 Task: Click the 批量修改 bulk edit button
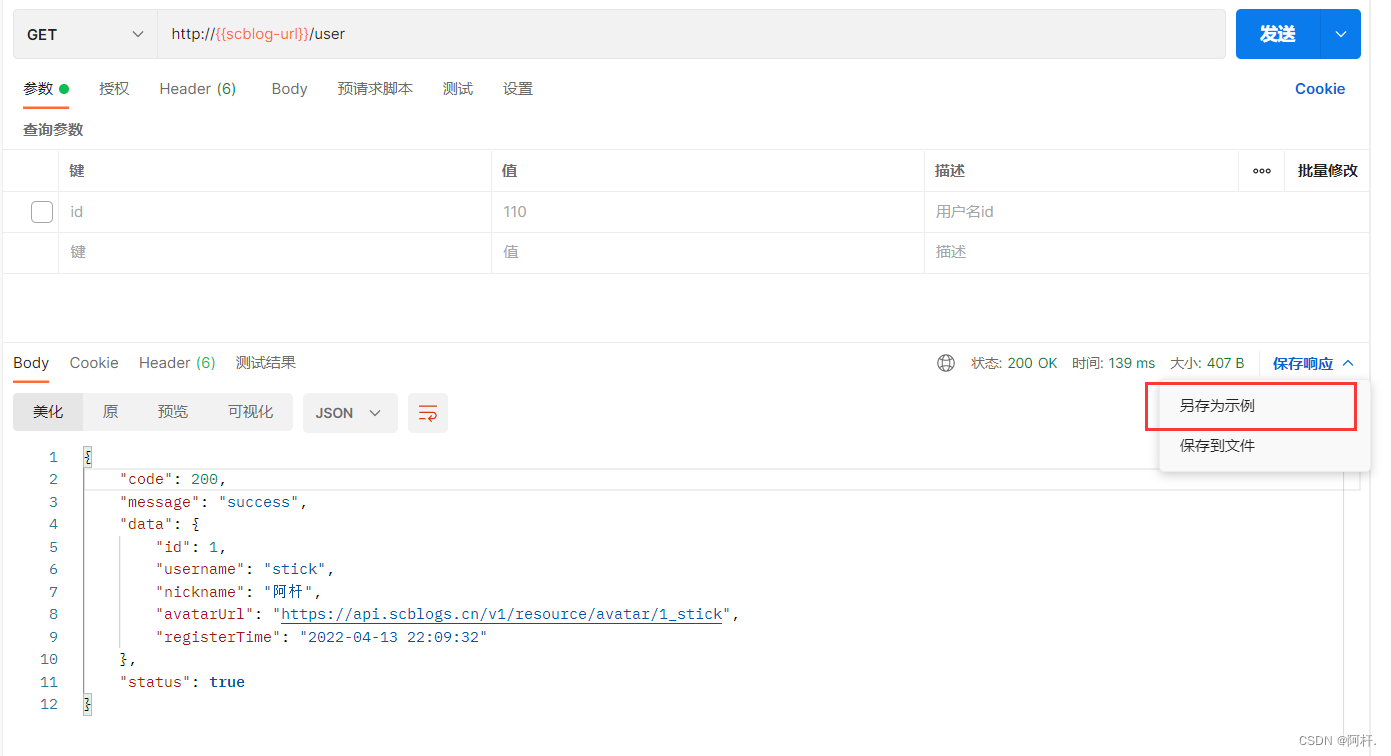click(1328, 171)
